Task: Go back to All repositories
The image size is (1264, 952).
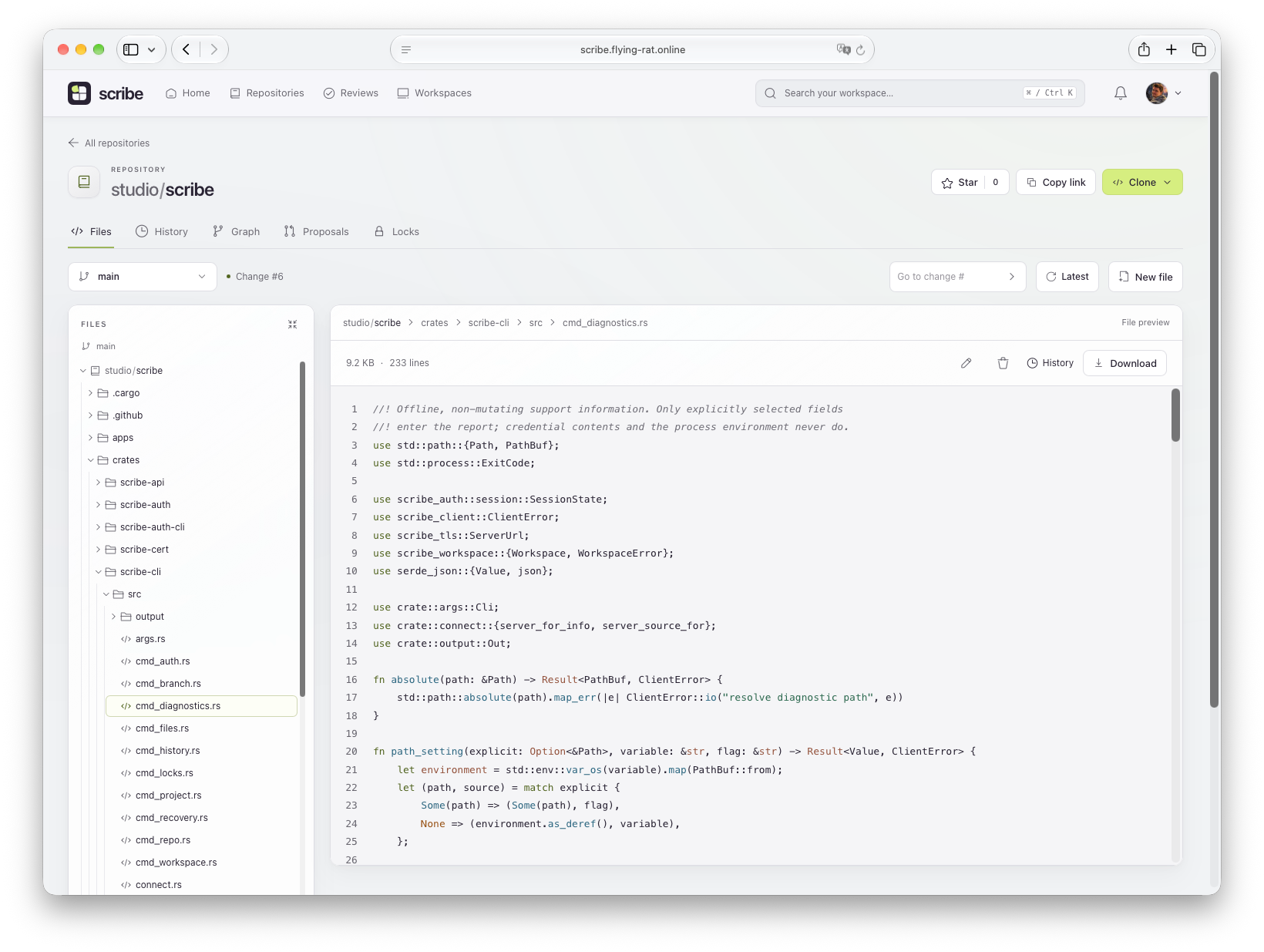Action: click(x=109, y=143)
